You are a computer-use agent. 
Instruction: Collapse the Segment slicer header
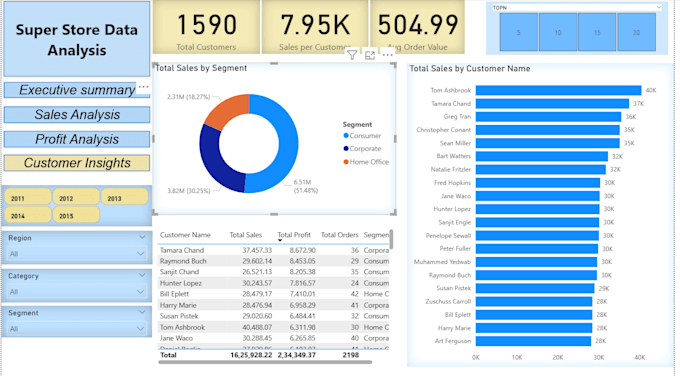click(142, 312)
